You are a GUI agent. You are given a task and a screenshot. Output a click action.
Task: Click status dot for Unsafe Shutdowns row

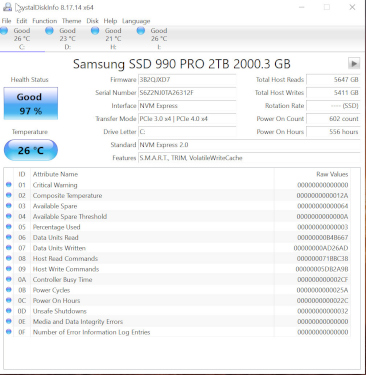9,310
